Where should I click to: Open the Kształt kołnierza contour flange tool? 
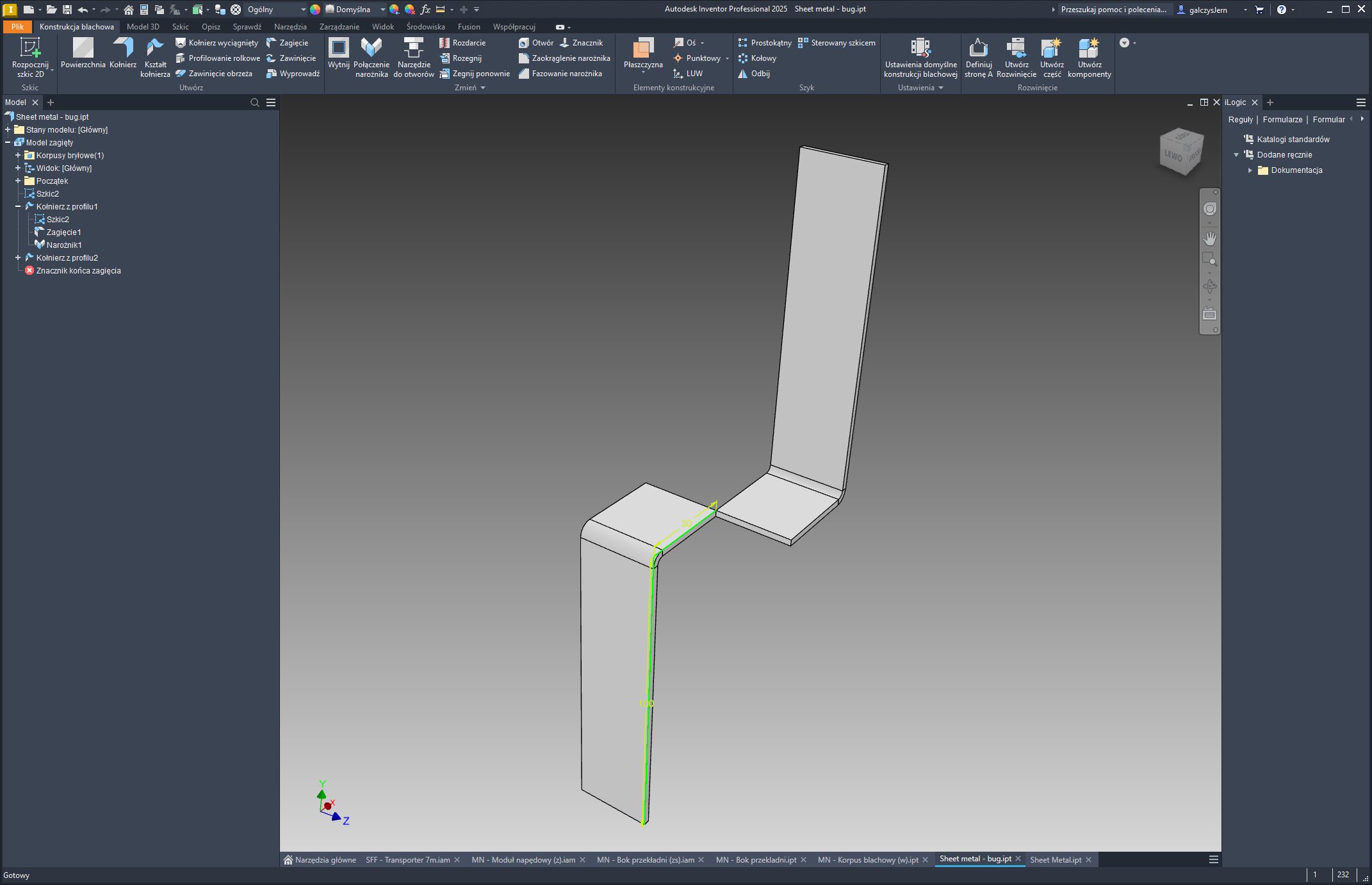[x=155, y=58]
